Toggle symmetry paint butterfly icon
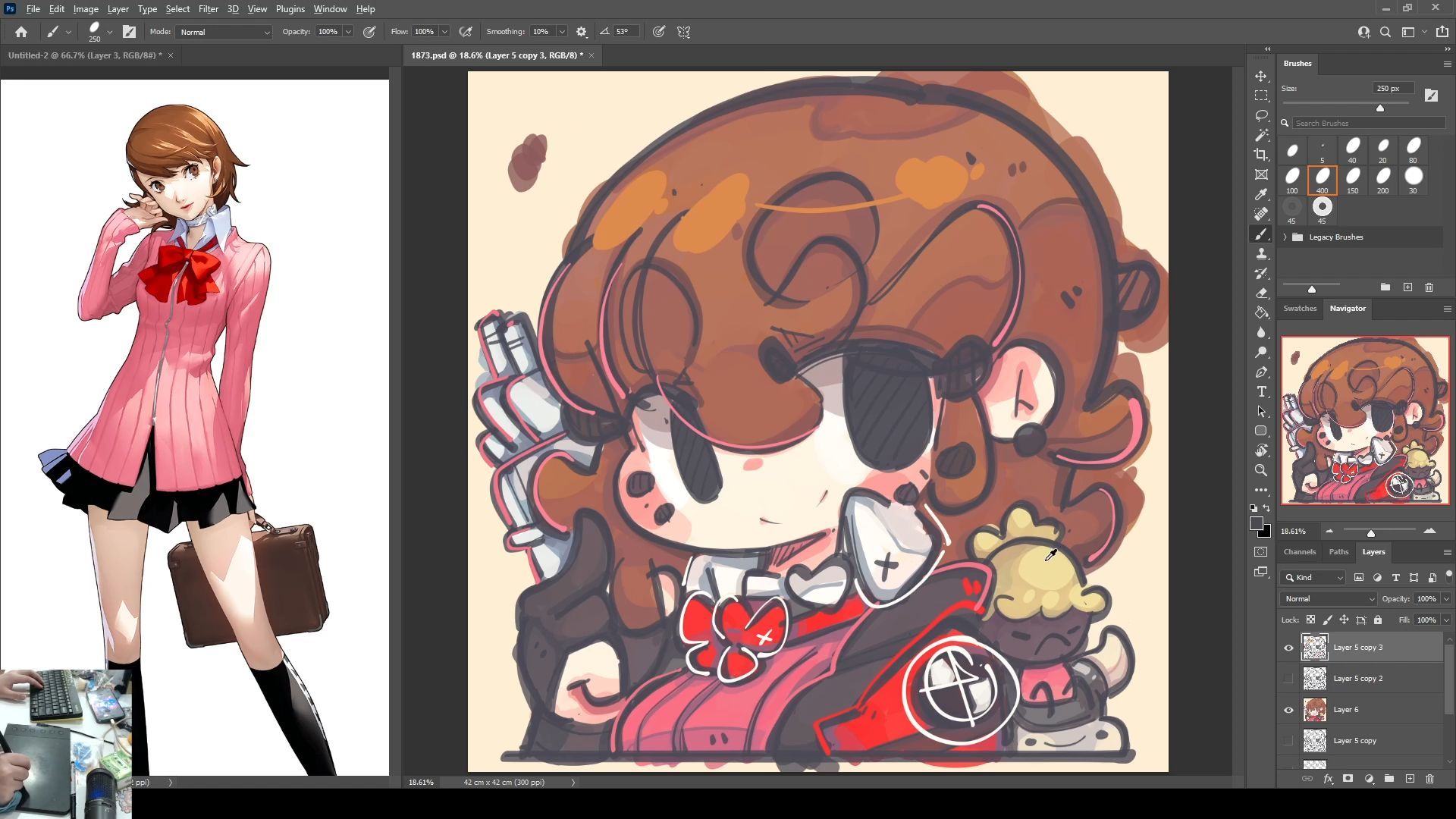The image size is (1456, 819). [684, 32]
